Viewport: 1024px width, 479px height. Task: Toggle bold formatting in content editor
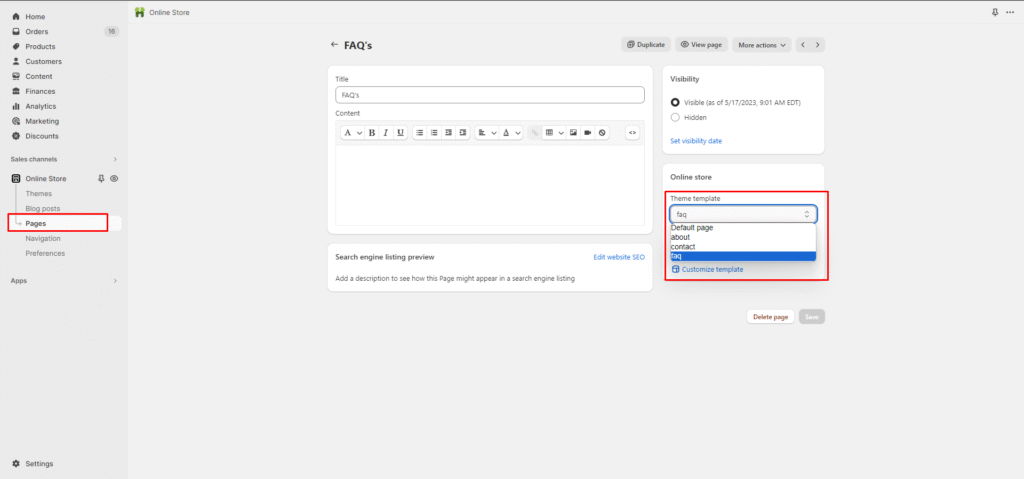pyautogui.click(x=372, y=132)
